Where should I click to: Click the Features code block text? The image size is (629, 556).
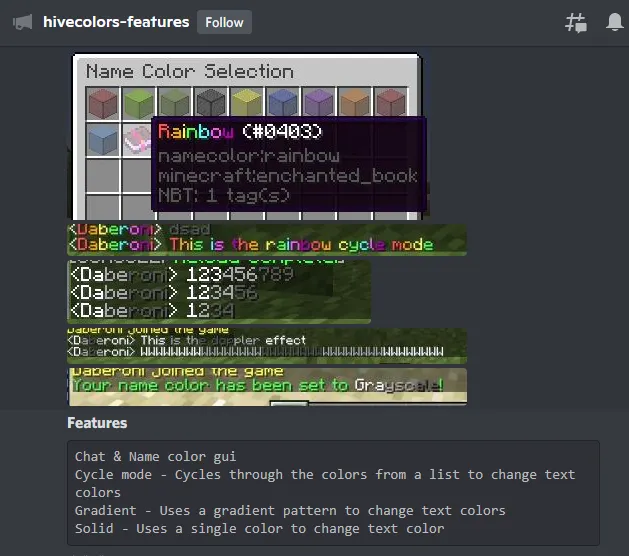click(333, 492)
